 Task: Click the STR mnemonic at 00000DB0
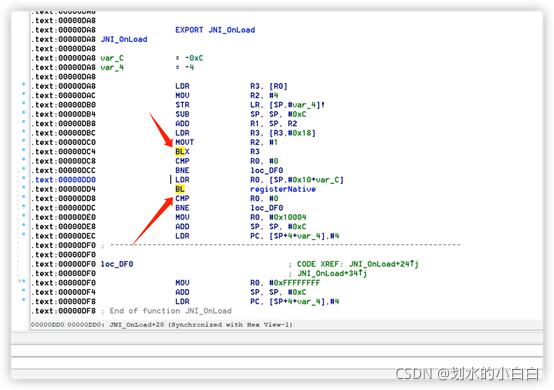pyautogui.click(x=182, y=105)
